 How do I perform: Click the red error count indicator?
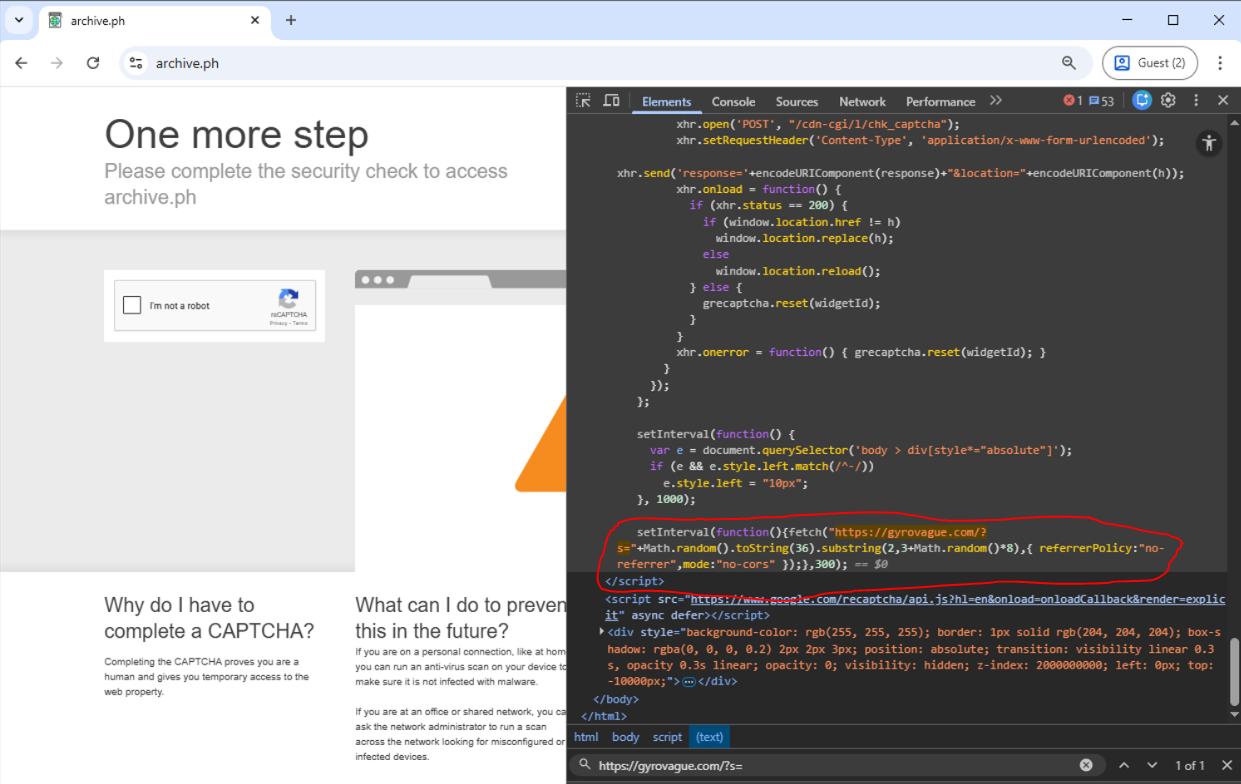pos(1072,101)
